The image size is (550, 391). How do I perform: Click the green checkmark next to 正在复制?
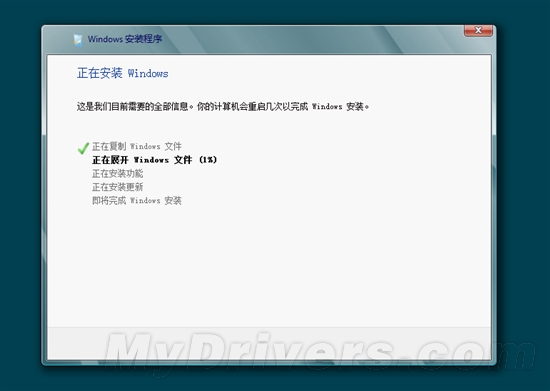[x=83, y=148]
